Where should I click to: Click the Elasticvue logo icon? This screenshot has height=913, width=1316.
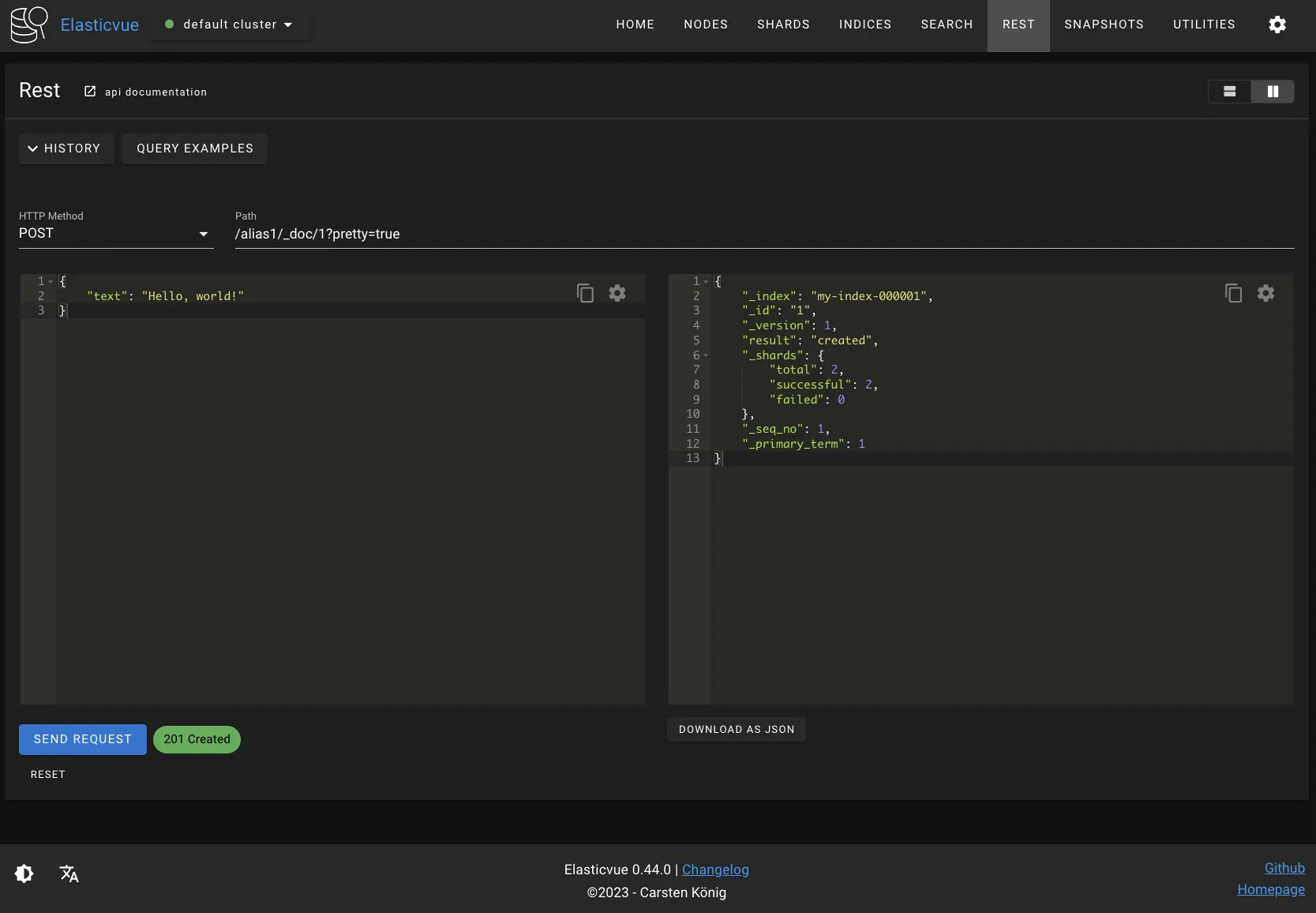pyautogui.click(x=29, y=24)
